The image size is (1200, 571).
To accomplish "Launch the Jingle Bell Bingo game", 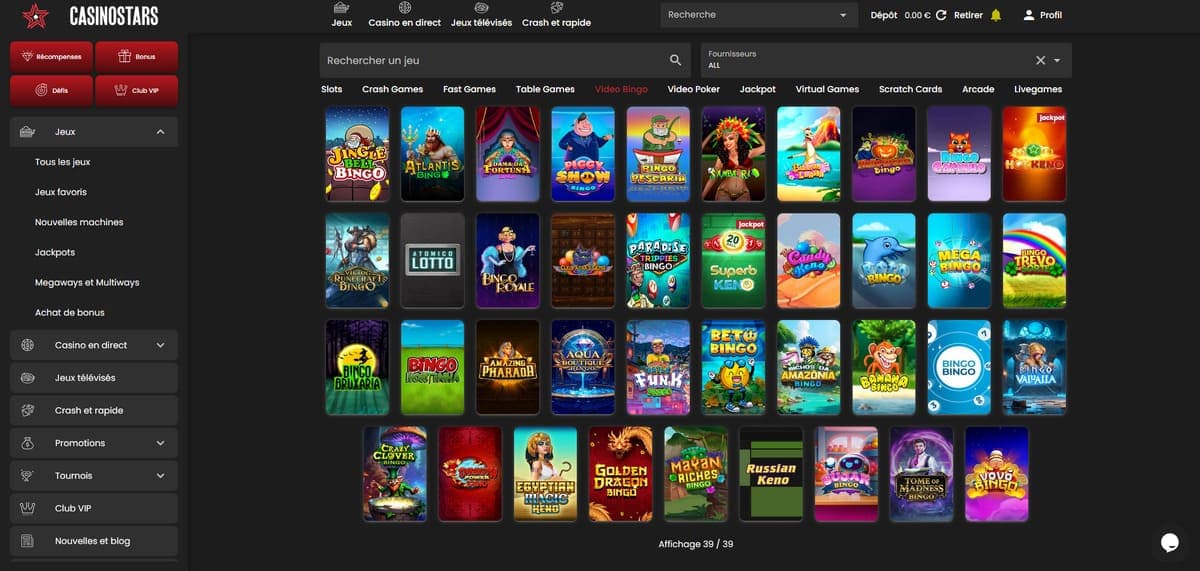I will 357,154.
